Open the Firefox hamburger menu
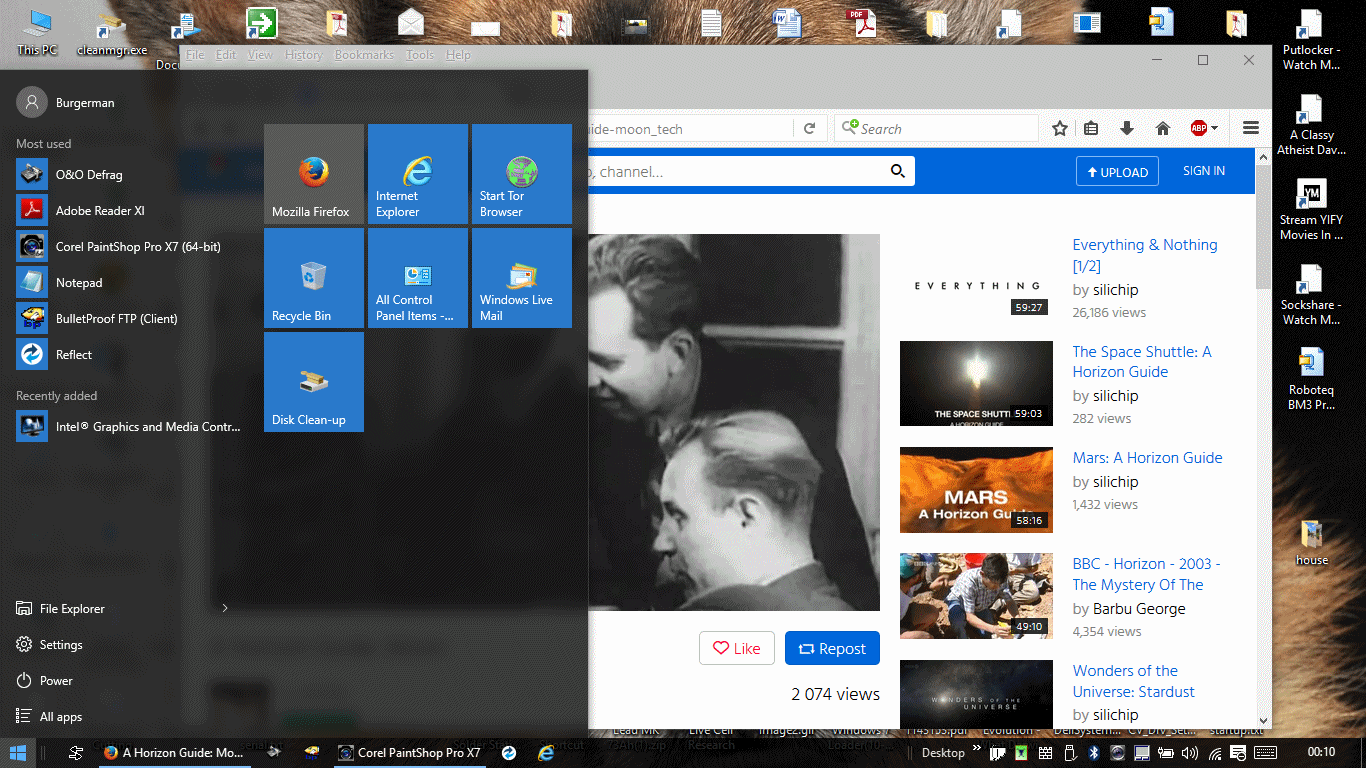Screen dimensions: 1366x768 (1250, 128)
